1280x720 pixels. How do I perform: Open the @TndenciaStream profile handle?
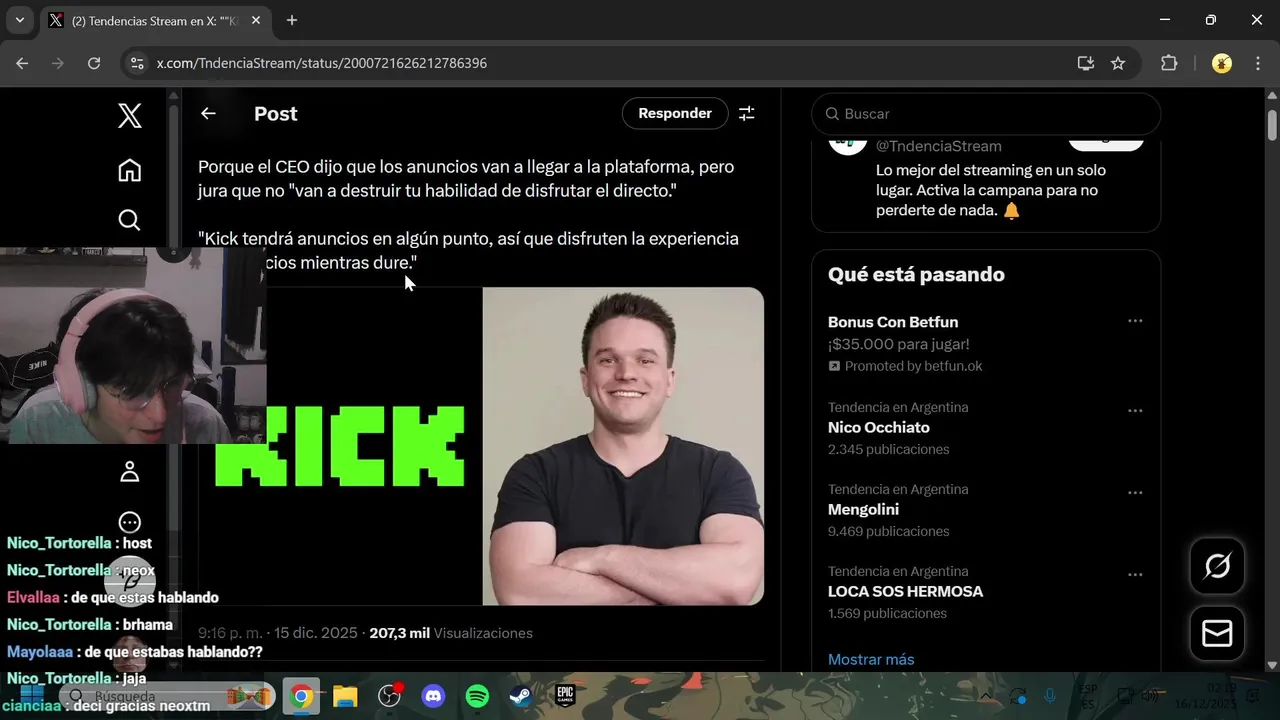pos(938,146)
